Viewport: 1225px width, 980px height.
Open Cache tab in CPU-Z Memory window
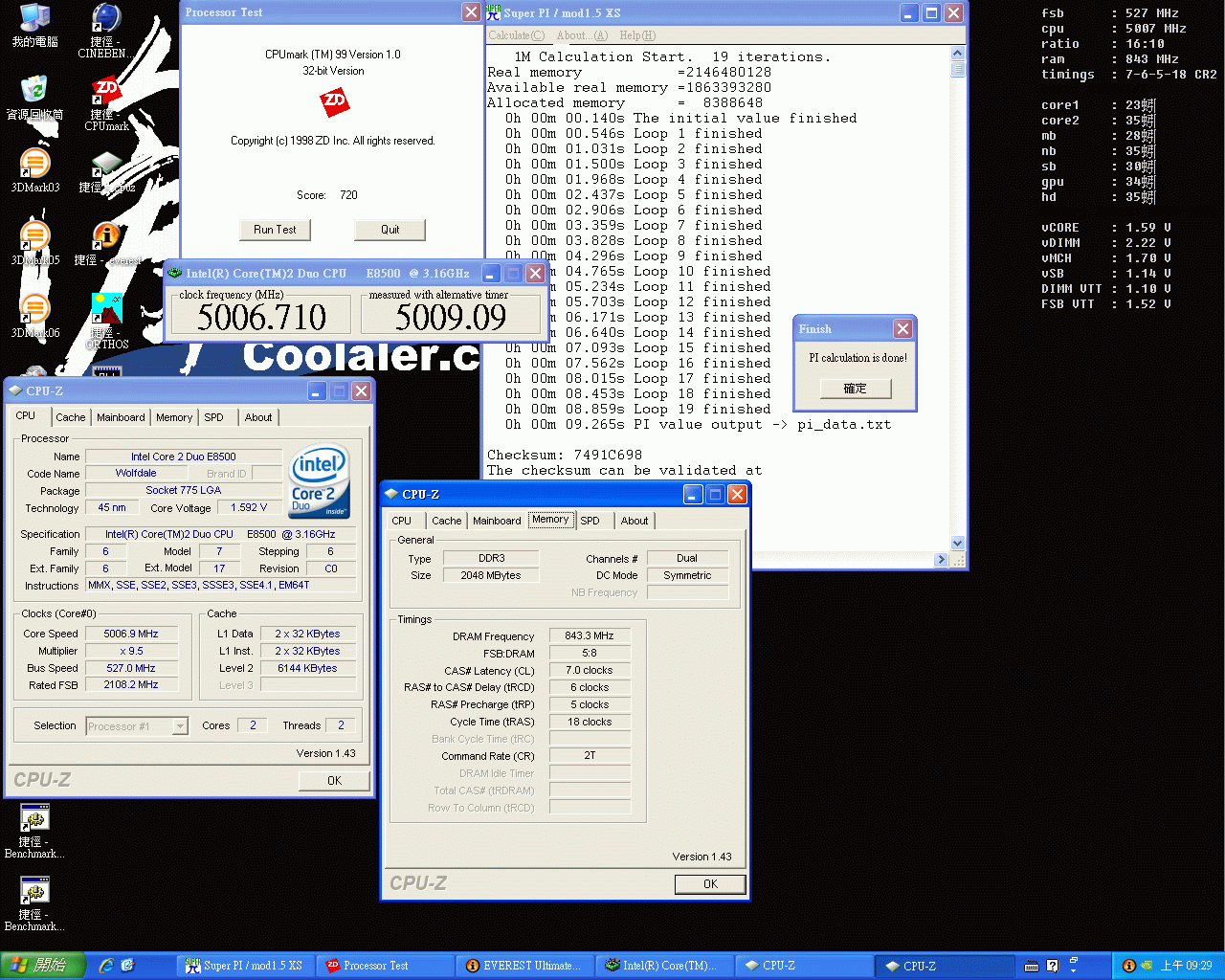[x=446, y=521]
